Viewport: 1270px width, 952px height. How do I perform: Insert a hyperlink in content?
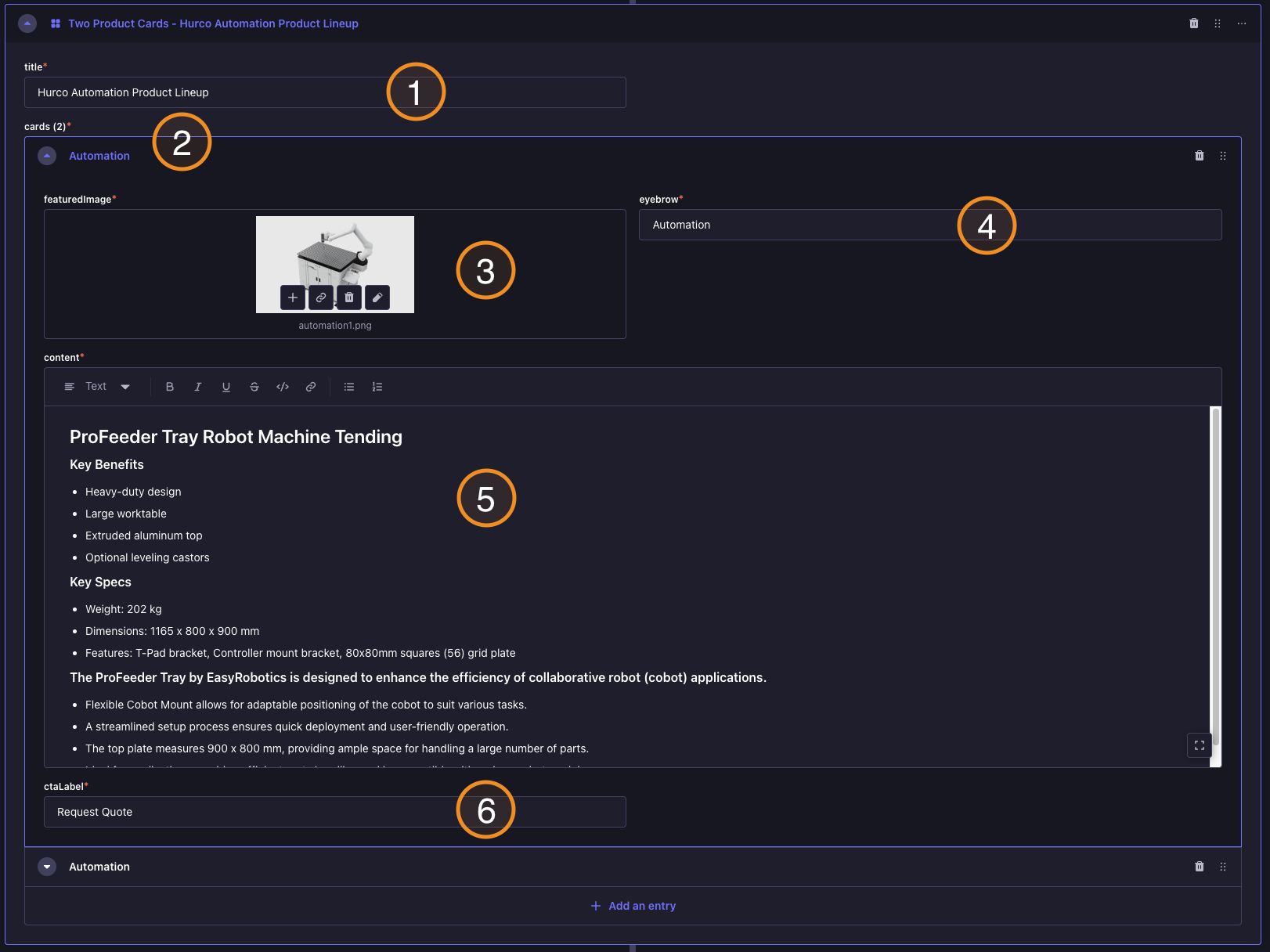click(x=311, y=387)
